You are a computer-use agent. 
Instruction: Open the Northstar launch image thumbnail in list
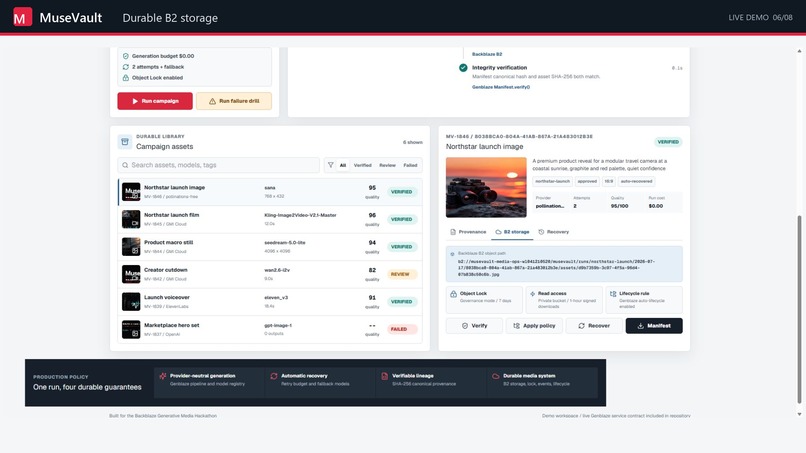[131, 192]
